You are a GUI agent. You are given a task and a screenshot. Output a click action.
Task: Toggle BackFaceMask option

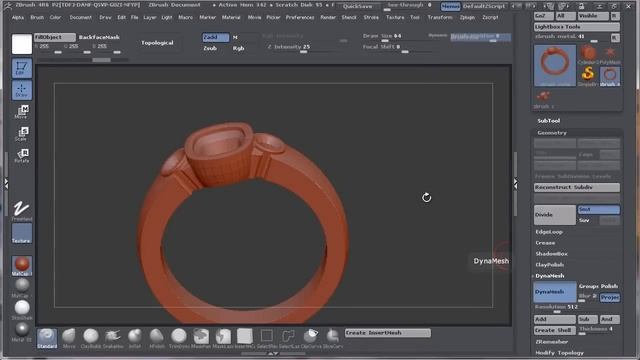point(99,37)
